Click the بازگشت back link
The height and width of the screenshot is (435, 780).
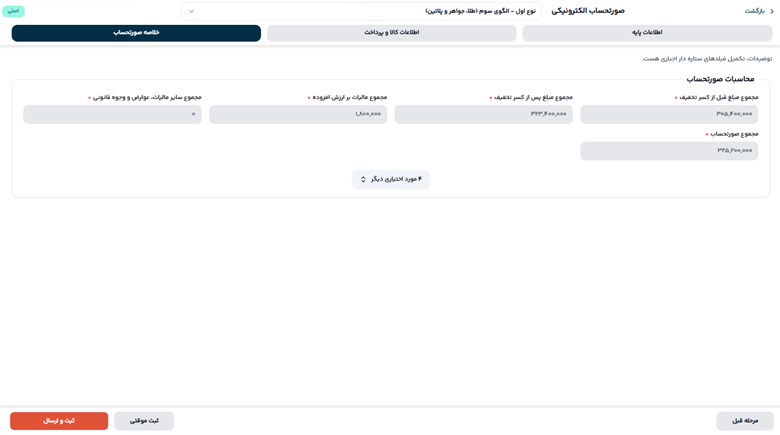[754, 11]
